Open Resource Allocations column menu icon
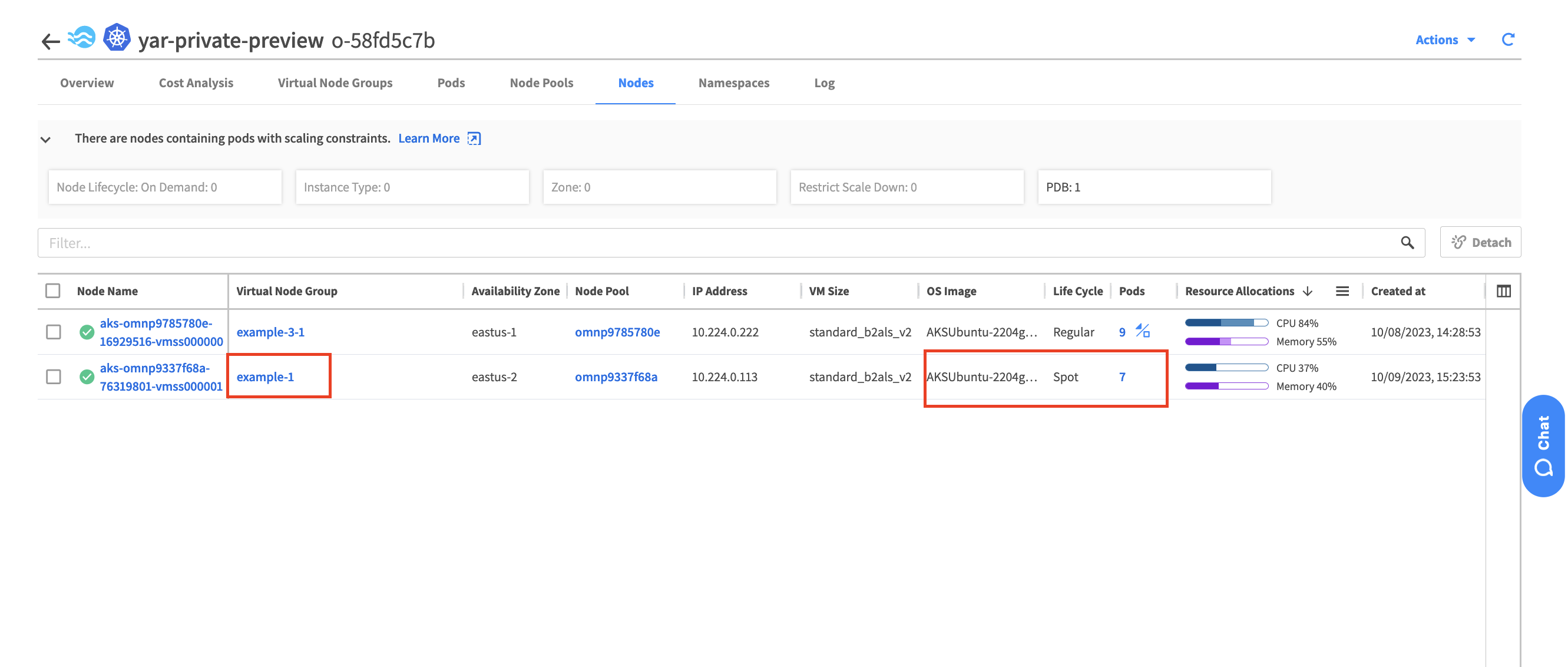This screenshot has width=1568, height=667. (1342, 291)
